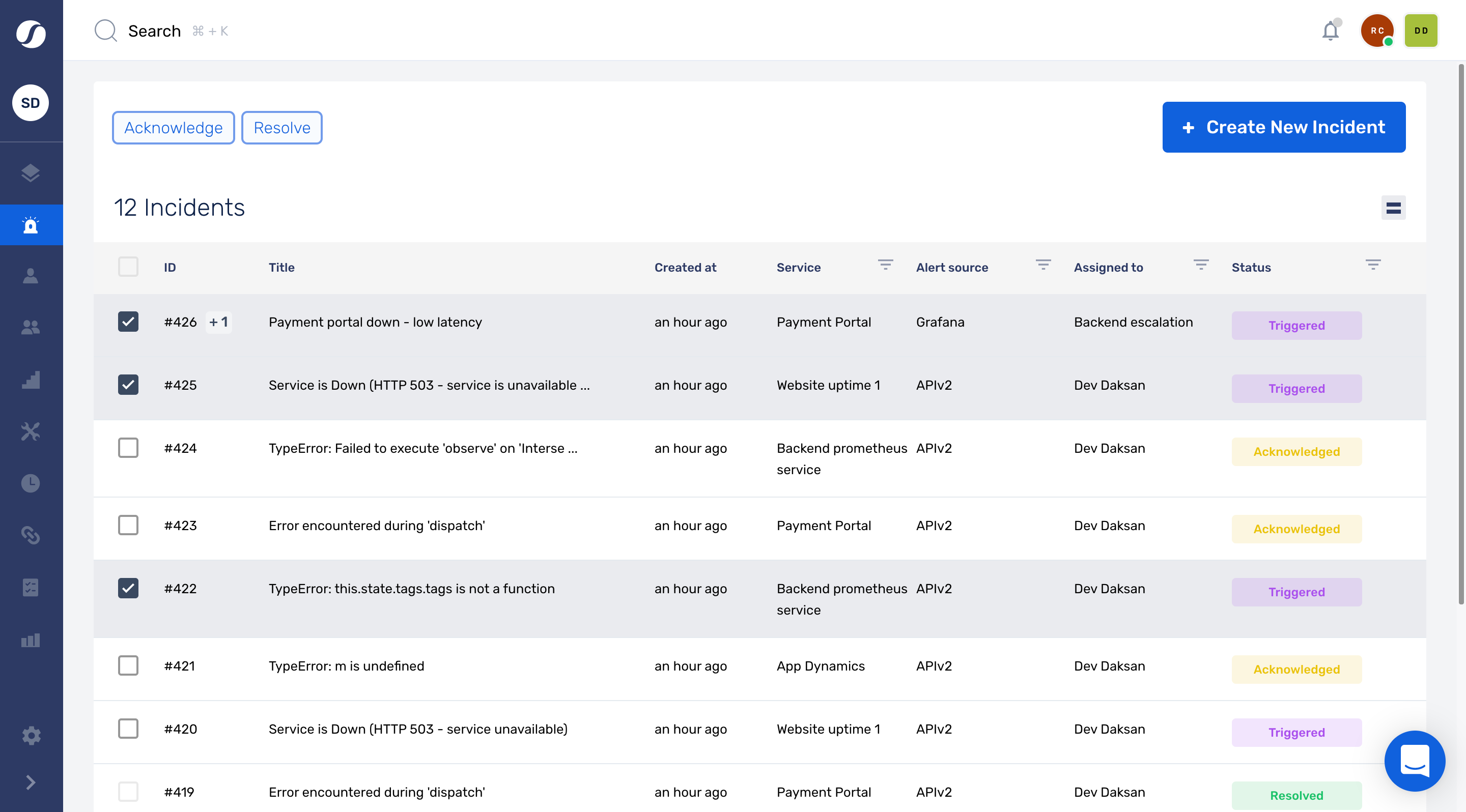The height and width of the screenshot is (812, 1466).
Task: Toggle the select-all header checkbox
Action: coord(128,267)
